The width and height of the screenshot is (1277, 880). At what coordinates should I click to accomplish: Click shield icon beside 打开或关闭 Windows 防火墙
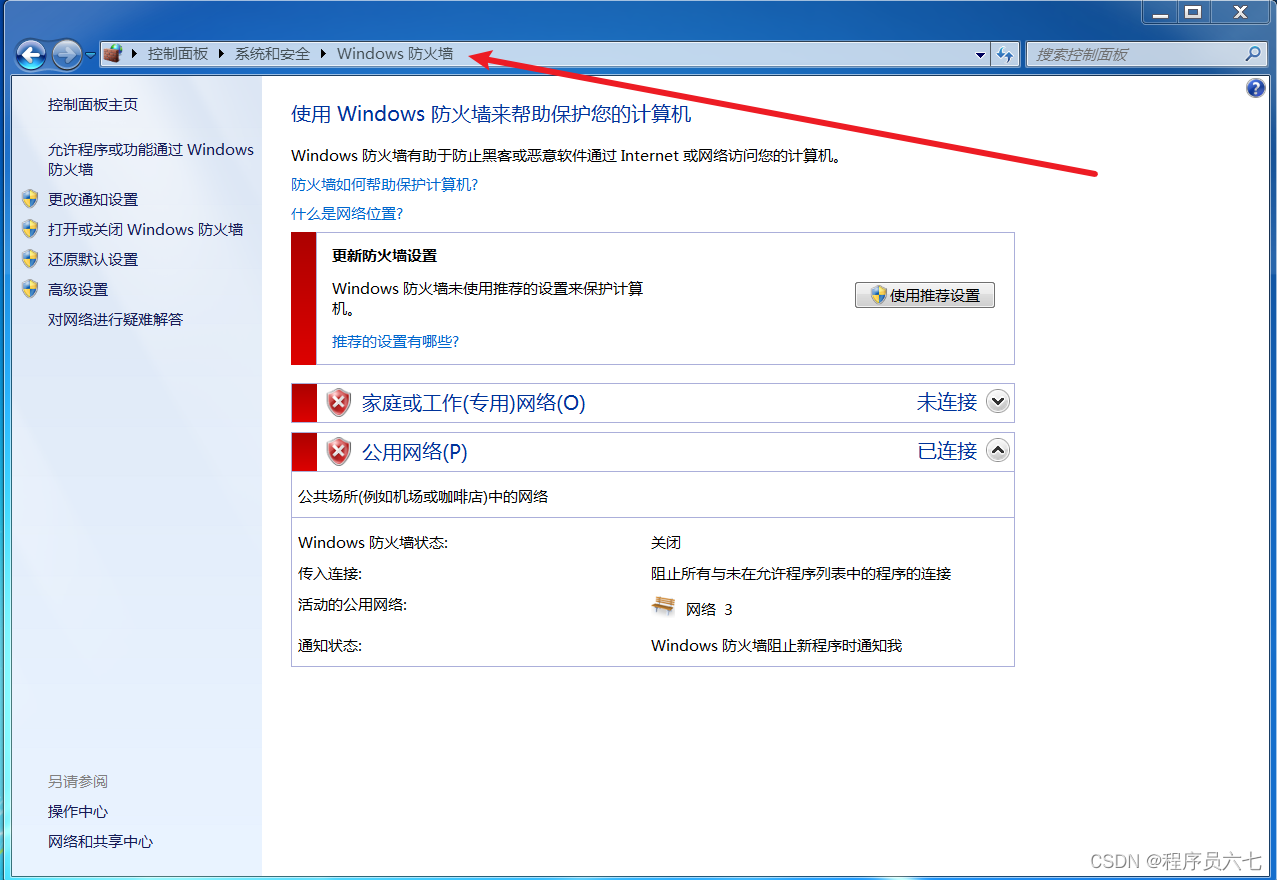tap(30, 229)
